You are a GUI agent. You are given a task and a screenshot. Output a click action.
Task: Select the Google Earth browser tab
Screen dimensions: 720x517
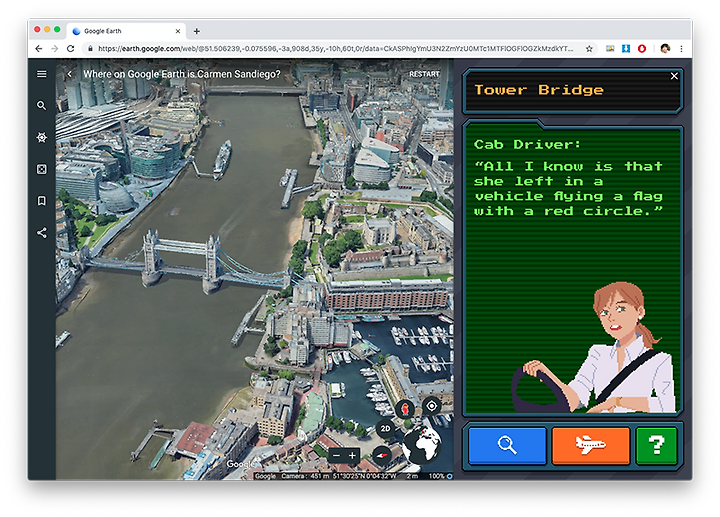tap(125, 31)
